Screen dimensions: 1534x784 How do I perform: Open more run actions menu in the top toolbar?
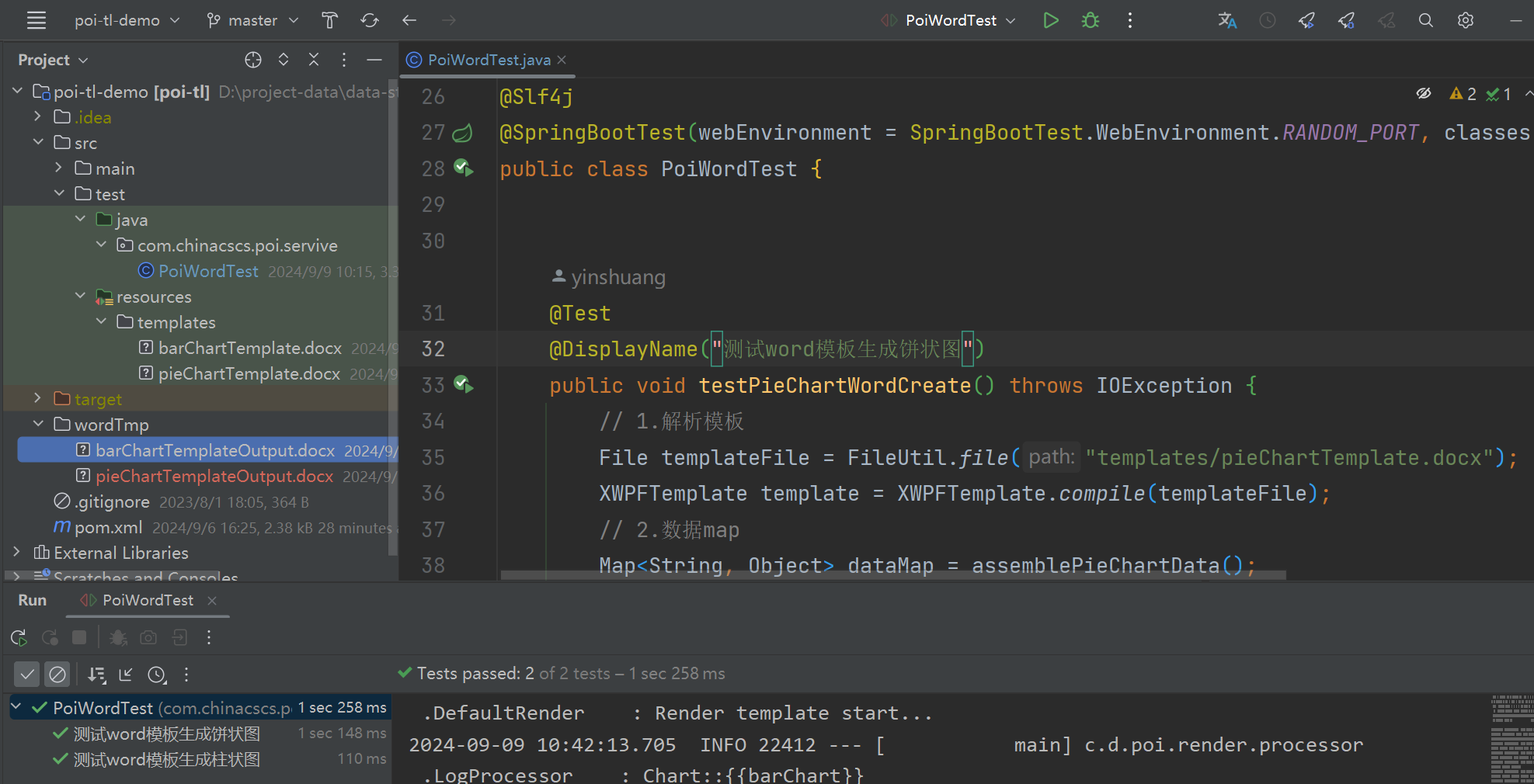coord(1130,20)
